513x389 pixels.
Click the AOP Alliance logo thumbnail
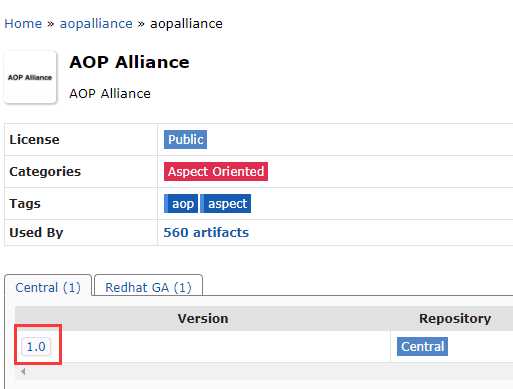pos(30,77)
